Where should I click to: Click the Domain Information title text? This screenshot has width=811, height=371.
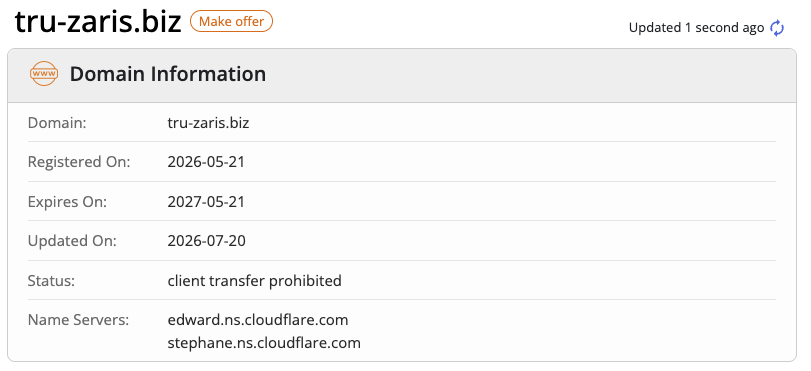coord(168,74)
